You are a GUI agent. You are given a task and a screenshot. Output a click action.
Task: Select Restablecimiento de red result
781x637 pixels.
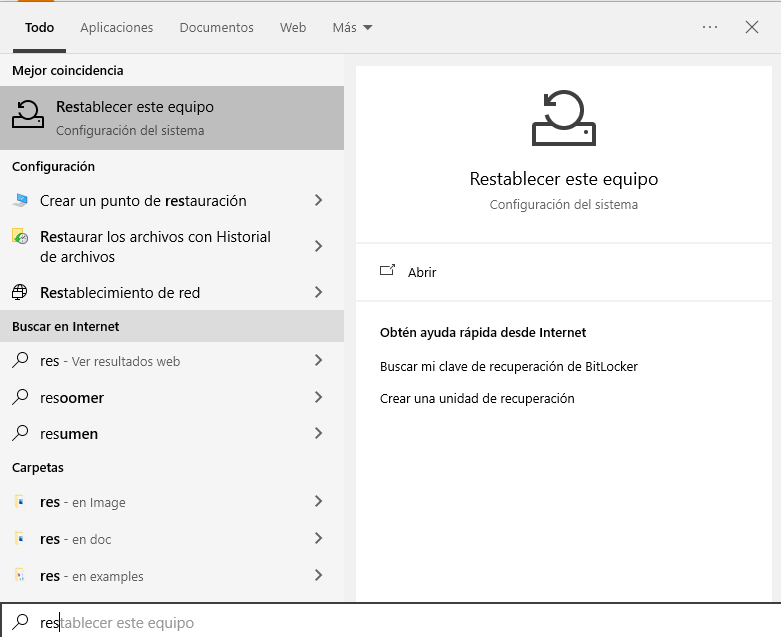point(172,292)
